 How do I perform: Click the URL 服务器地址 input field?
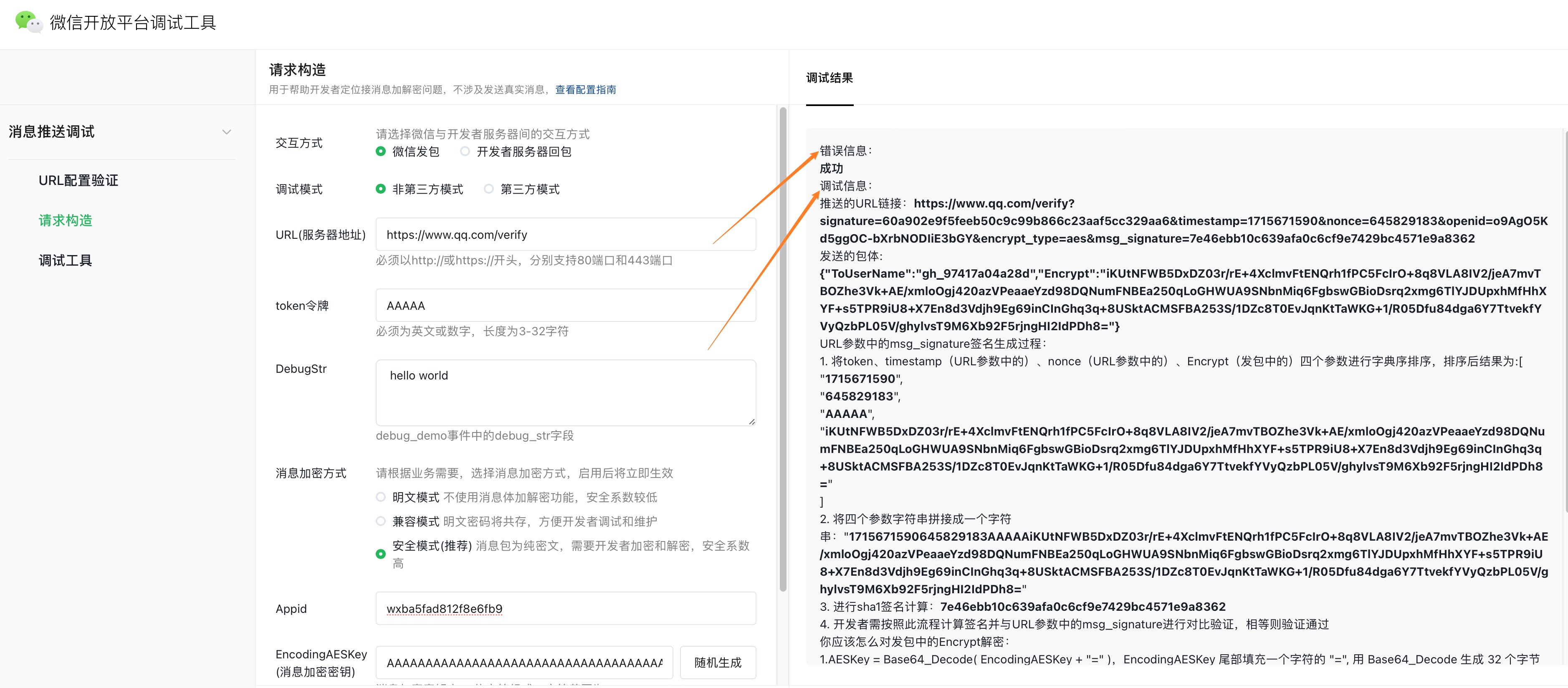tap(566, 234)
